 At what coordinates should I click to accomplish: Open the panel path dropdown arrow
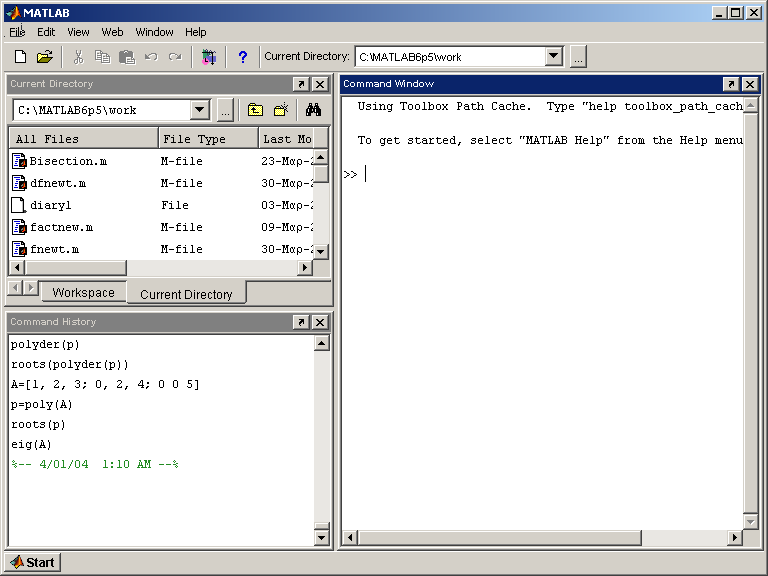coord(199,110)
